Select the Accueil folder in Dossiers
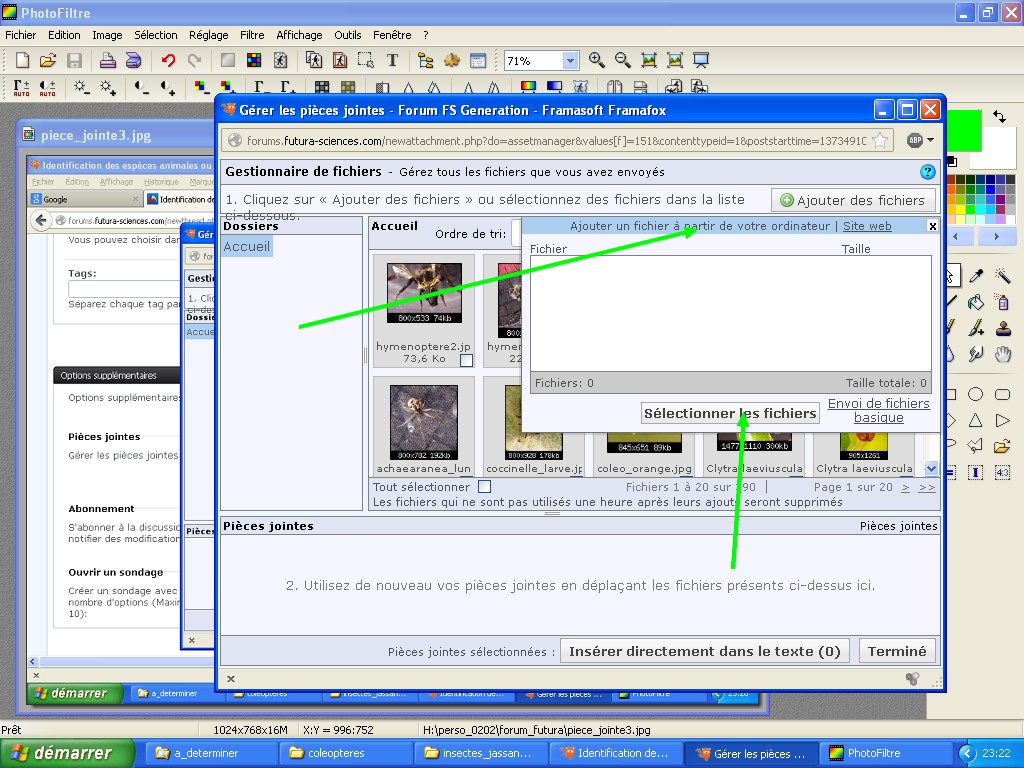The image size is (1024, 768). 246,246
